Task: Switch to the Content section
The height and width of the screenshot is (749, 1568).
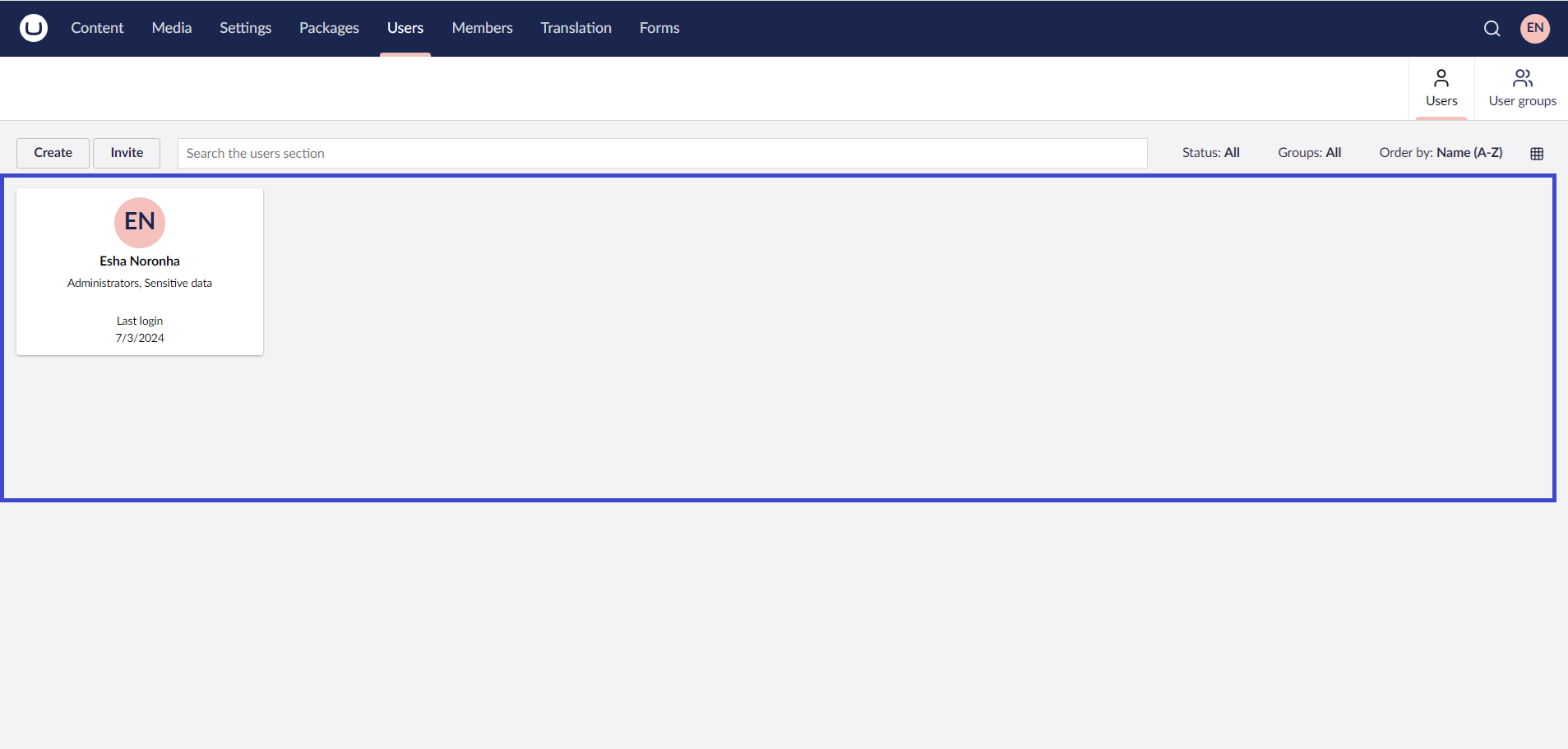Action: [x=97, y=28]
